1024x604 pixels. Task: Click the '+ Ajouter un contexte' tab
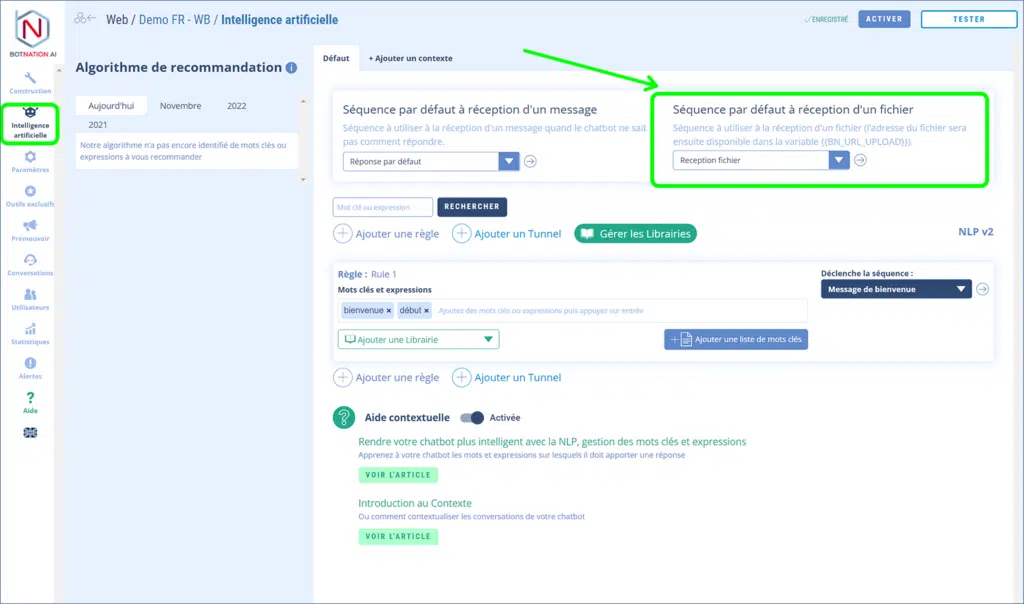(x=410, y=58)
